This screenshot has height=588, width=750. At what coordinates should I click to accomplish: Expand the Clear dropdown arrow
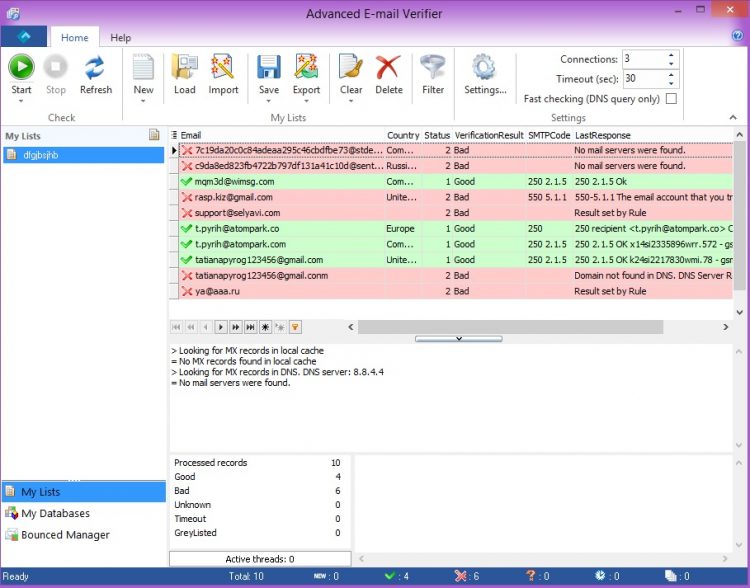[351, 101]
